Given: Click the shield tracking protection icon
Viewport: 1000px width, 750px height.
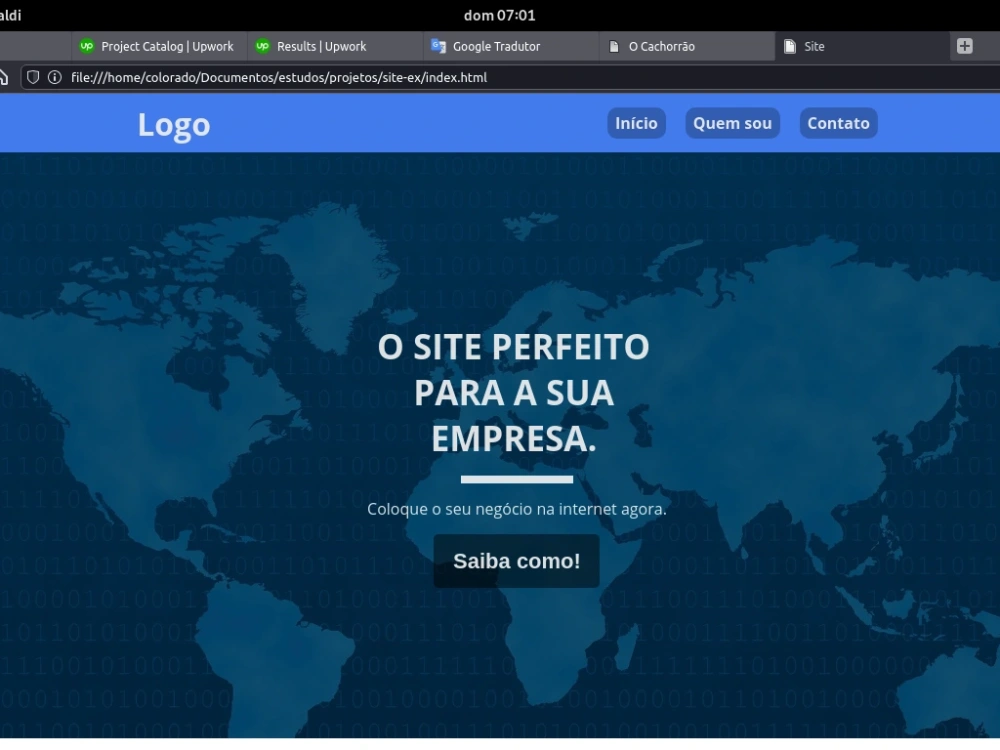Looking at the screenshot, I should 33,77.
